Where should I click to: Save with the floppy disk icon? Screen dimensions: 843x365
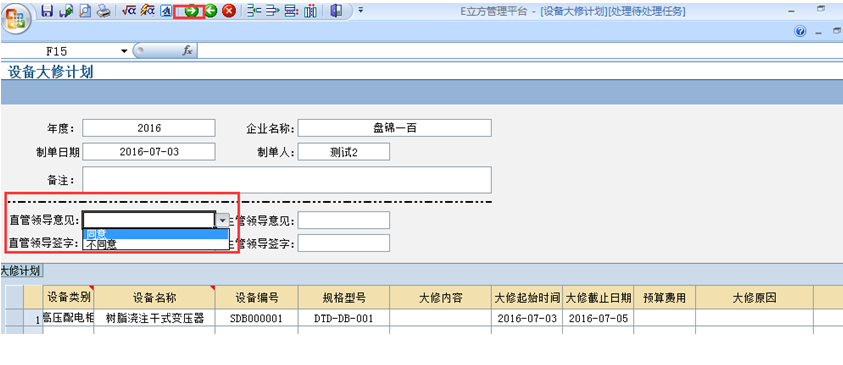click(x=47, y=11)
